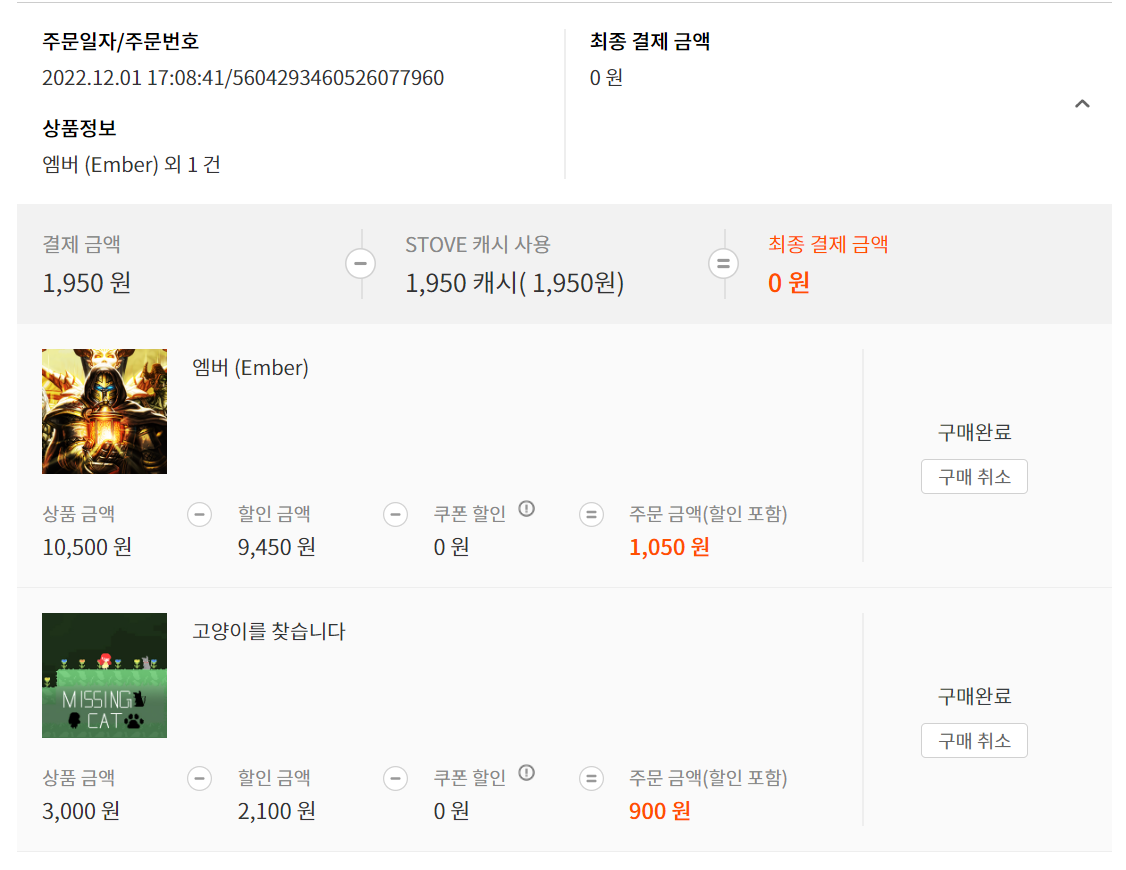The image size is (1126, 870).
Task: Click the minus icon beside 결제 금액
Action: (360, 263)
